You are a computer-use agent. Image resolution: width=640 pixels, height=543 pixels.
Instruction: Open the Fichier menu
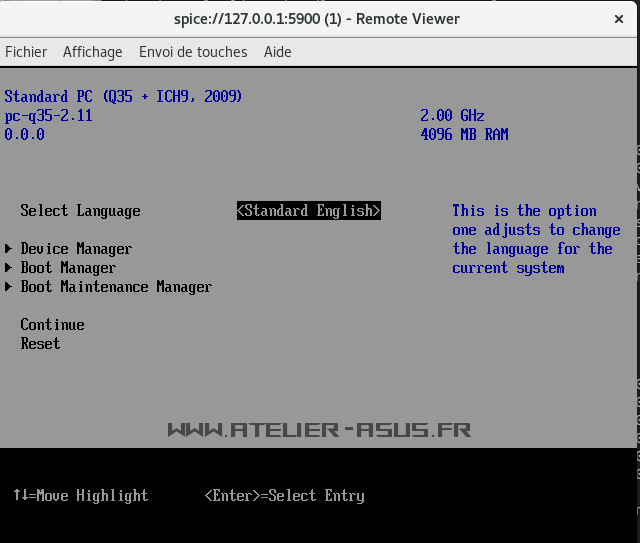point(26,52)
